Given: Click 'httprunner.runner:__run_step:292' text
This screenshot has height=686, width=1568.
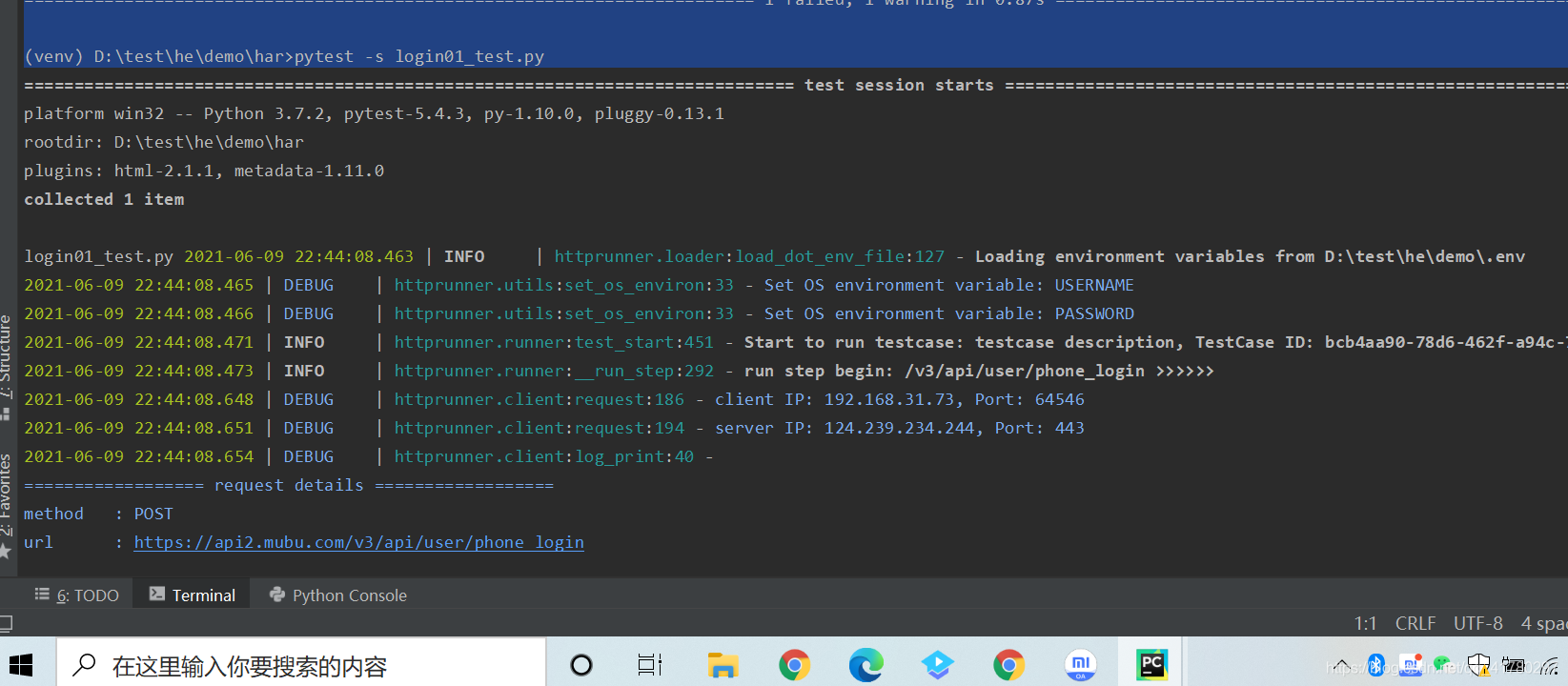Looking at the screenshot, I should click(554, 371).
